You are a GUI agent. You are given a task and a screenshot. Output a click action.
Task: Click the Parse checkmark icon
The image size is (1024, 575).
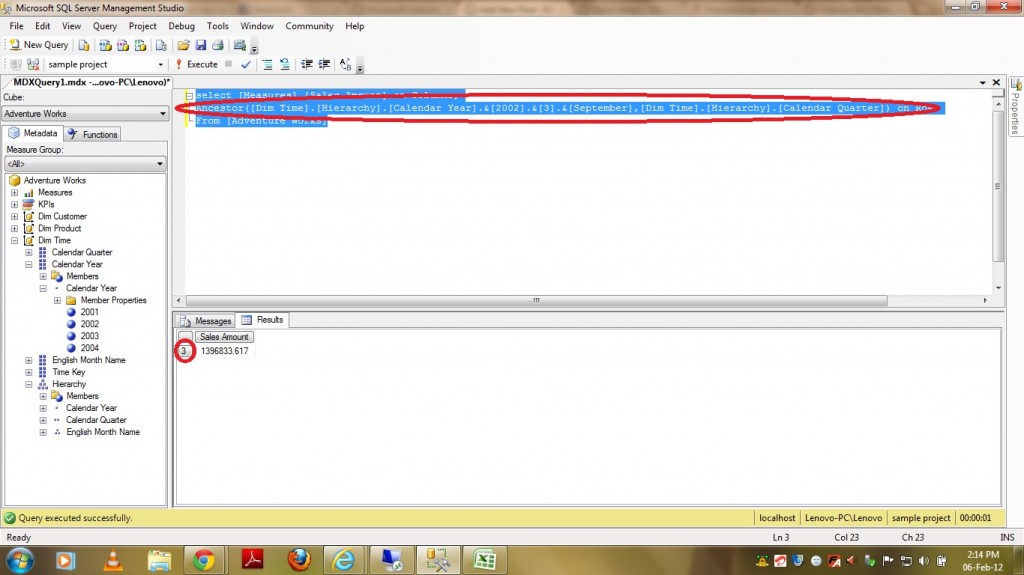(x=246, y=64)
